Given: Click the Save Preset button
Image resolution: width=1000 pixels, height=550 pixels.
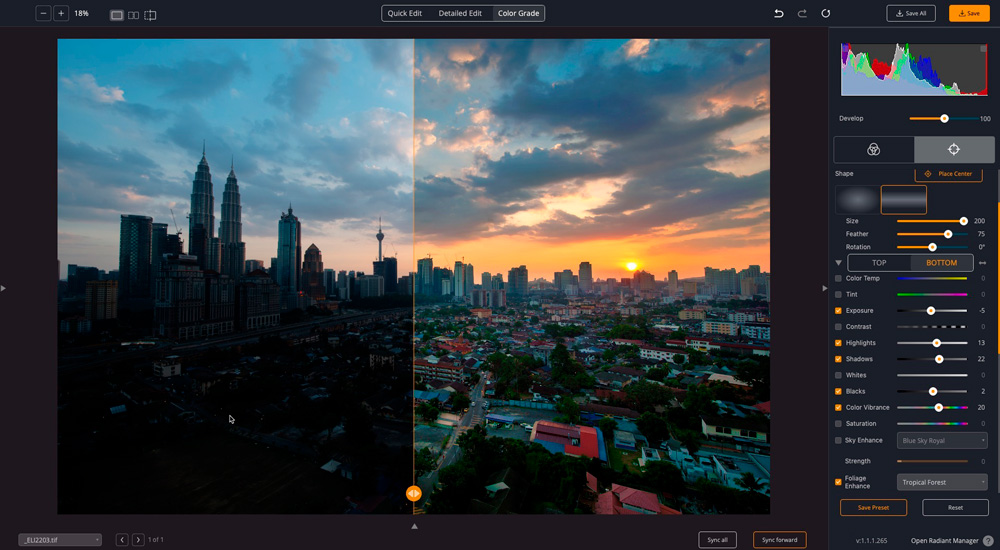Looking at the screenshot, I should 873,508.
